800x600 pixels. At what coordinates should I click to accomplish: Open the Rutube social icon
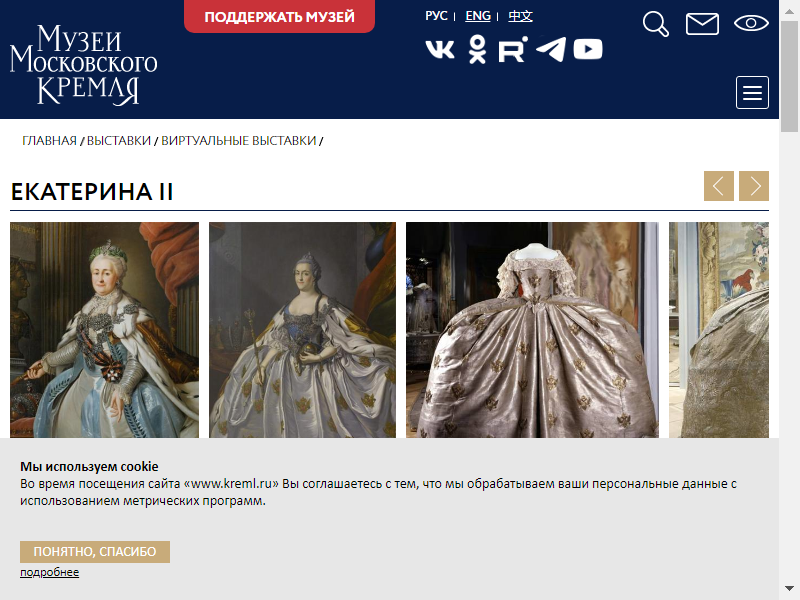pos(513,49)
